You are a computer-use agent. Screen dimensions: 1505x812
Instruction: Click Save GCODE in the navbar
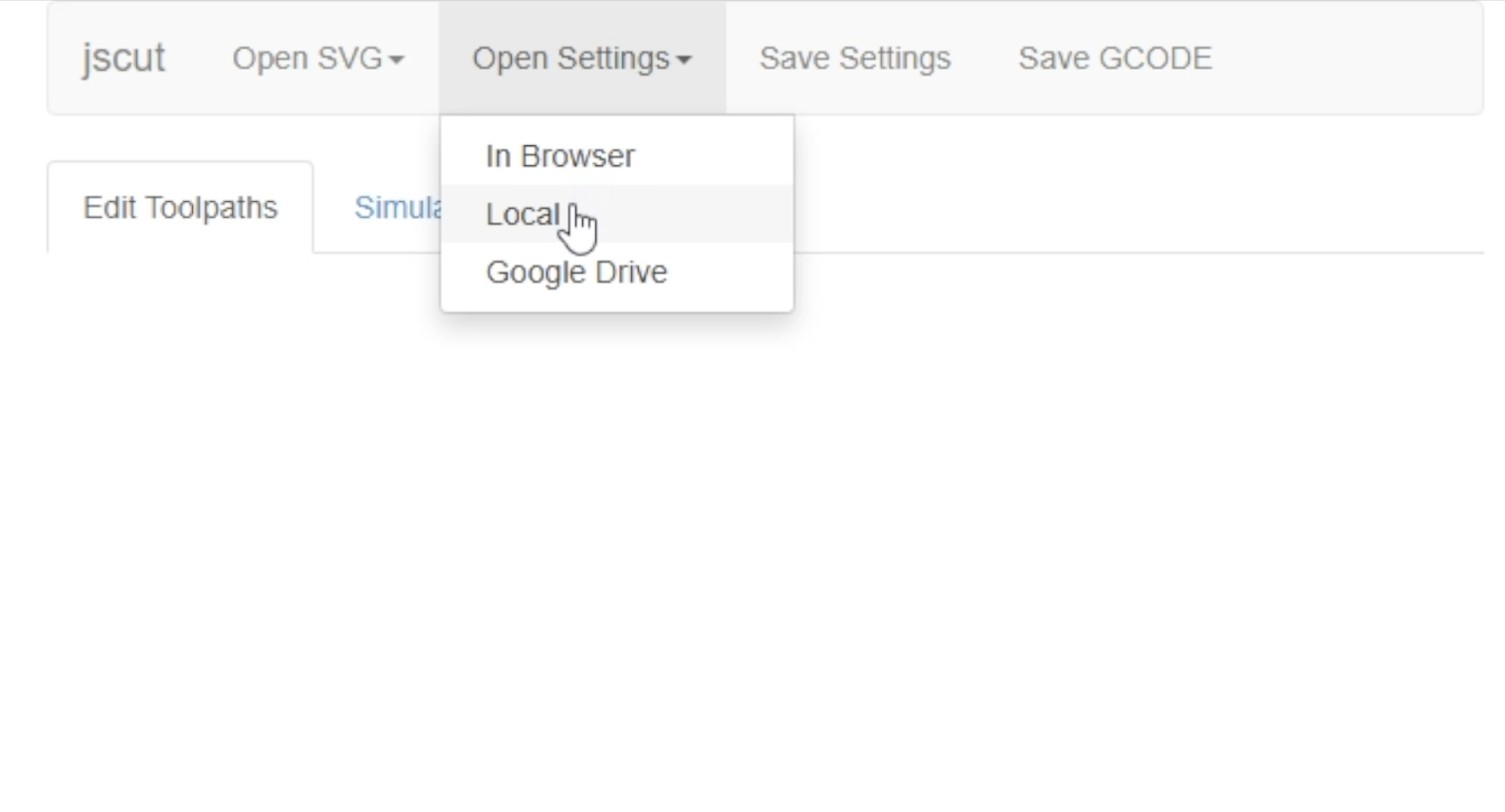[1115, 59]
